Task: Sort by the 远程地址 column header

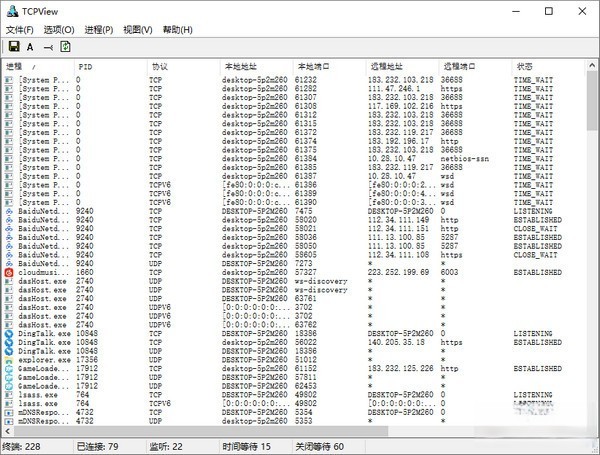Action: click(403, 67)
